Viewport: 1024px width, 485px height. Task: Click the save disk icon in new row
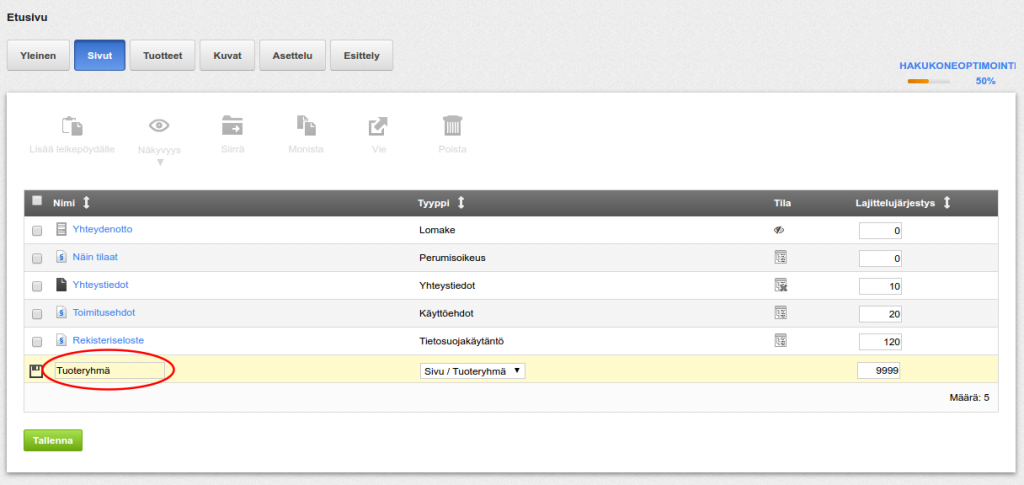(37, 371)
